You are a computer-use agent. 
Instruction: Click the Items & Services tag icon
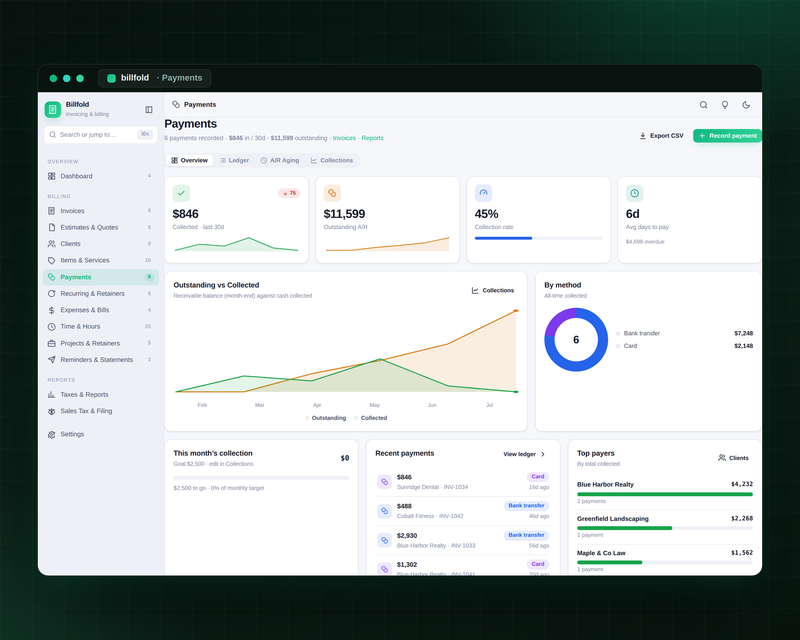[x=52, y=260]
